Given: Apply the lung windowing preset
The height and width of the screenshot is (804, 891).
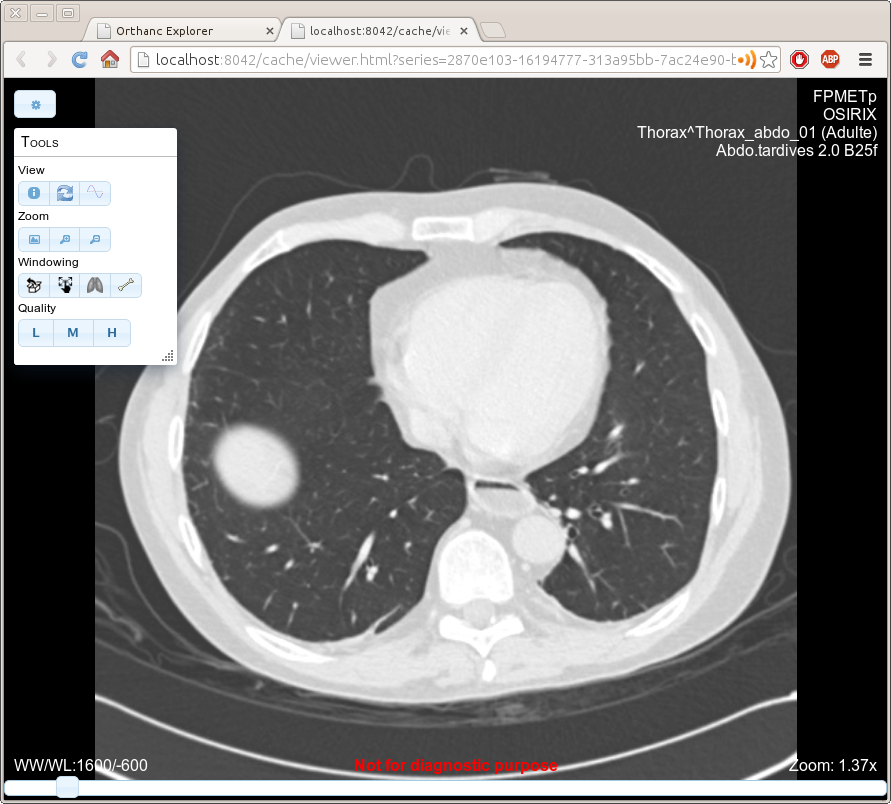Looking at the screenshot, I should click(x=95, y=285).
